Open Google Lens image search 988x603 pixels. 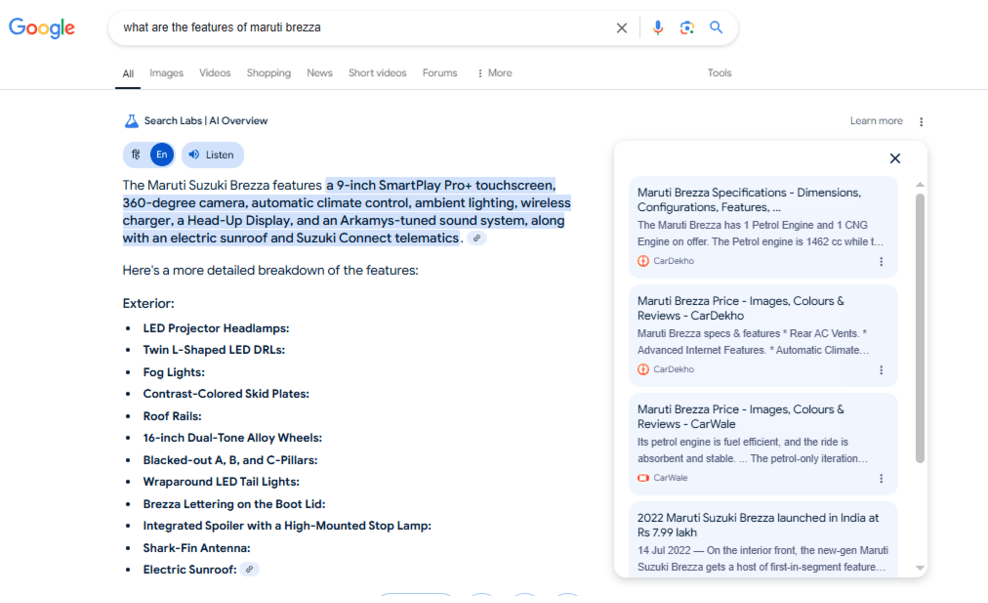[687, 28]
